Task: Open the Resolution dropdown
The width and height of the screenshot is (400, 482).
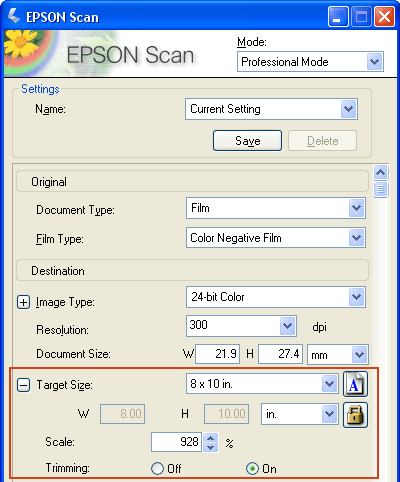Action: click(x=287, y=326)
